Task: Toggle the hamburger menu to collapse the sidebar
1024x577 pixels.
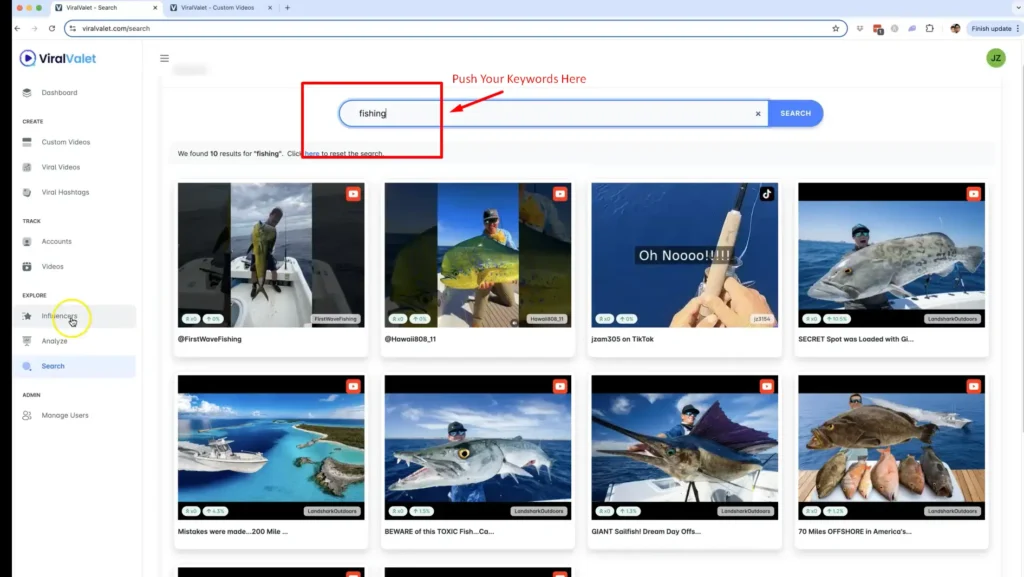Action: coord(164,58)
